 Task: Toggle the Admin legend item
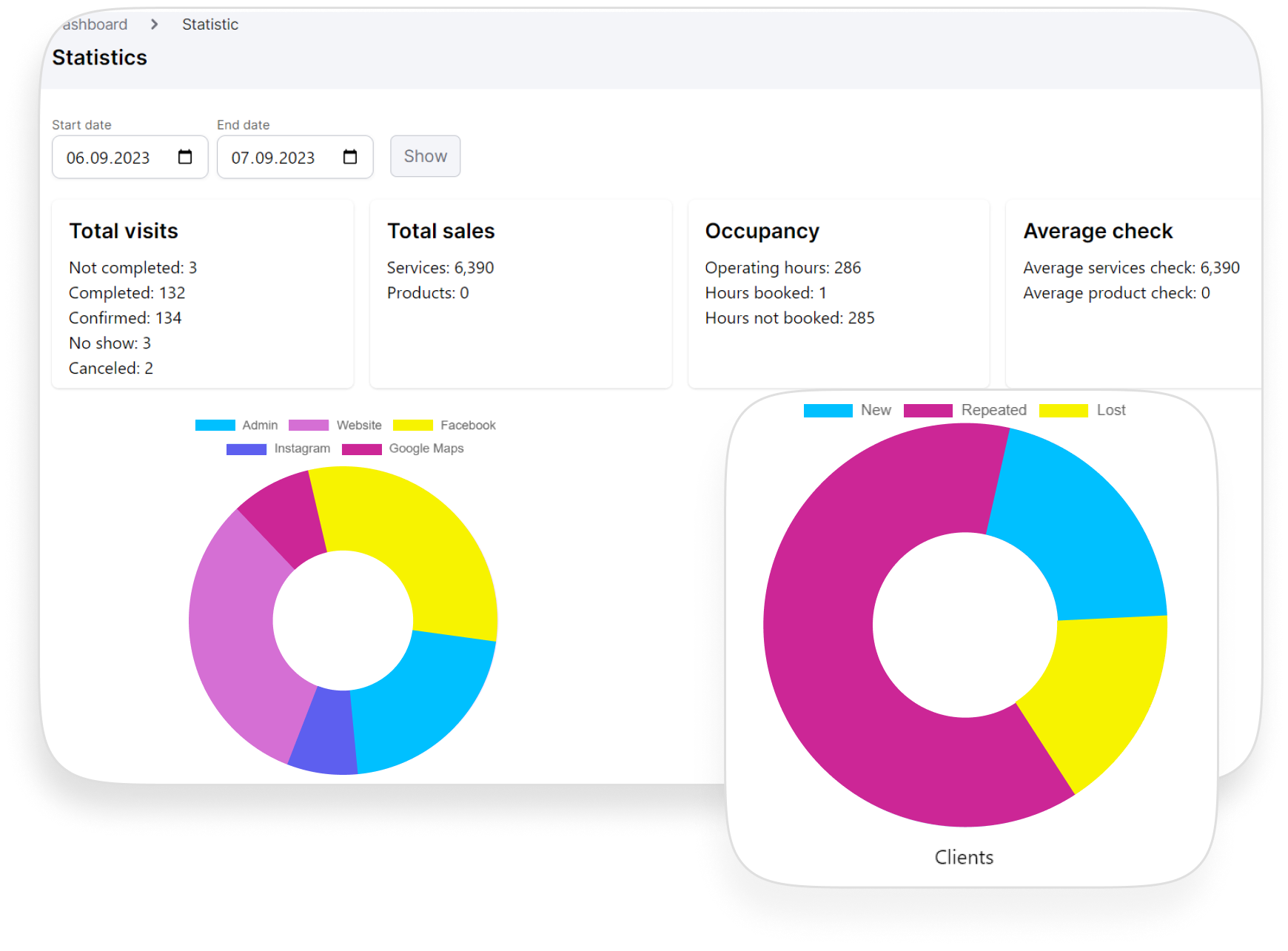click(x=236, y=426)
